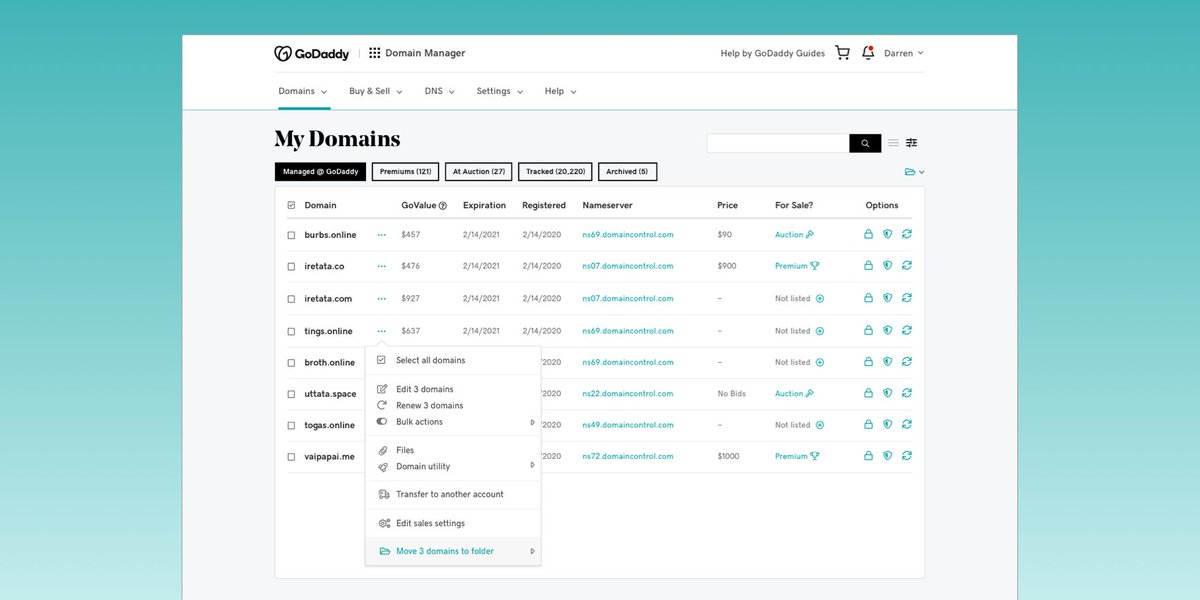Click the GoDaddy logo

tap(311, 53)
